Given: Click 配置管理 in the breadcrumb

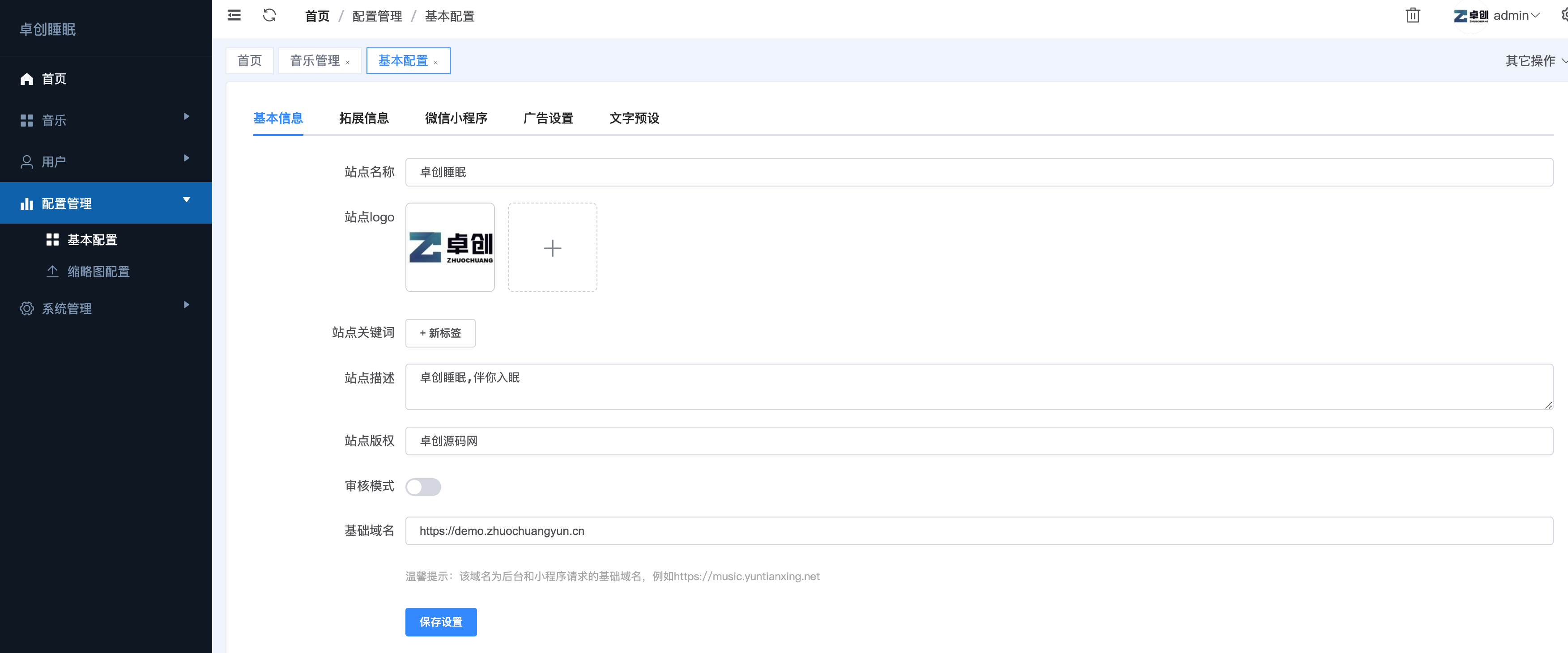Looking at the screenshot, I should point(377,17).
